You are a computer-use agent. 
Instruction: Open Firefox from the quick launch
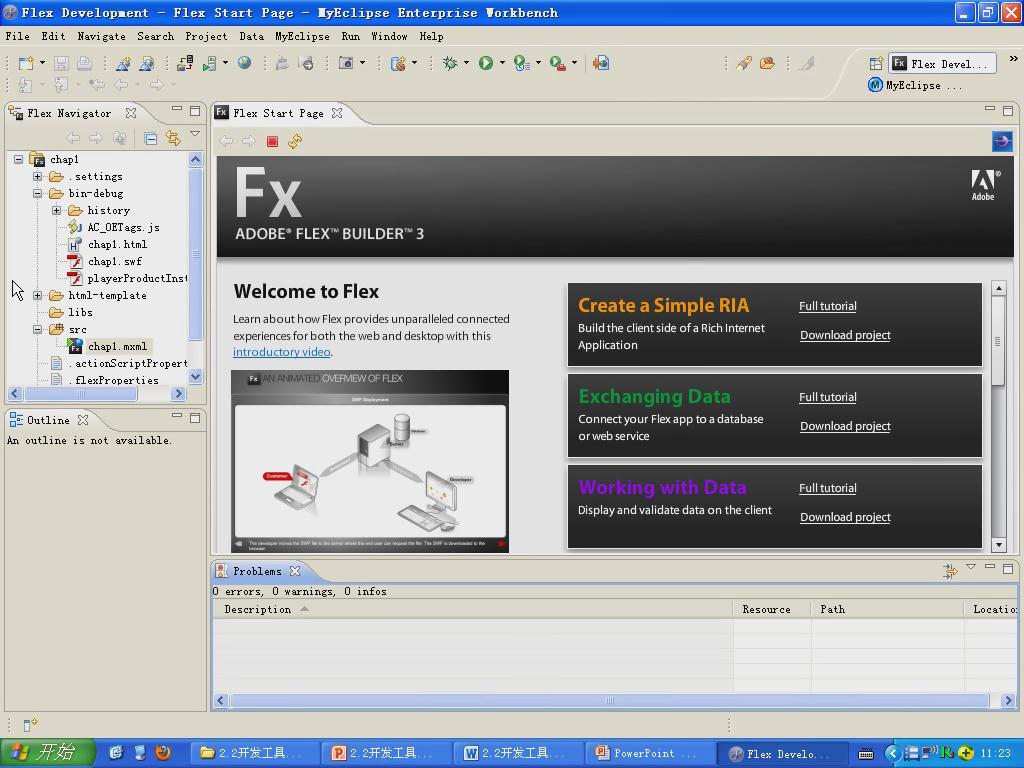click(x=163, y=753)
